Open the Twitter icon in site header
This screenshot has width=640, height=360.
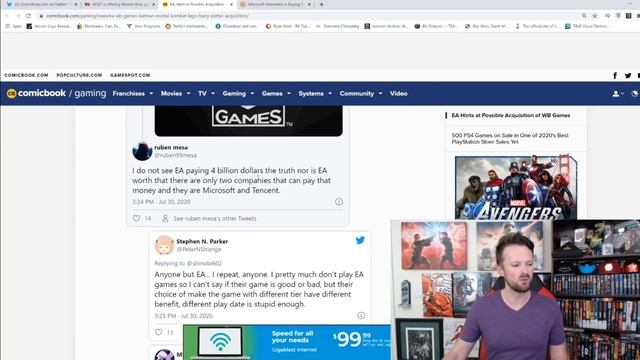click(x=628, y=76)
